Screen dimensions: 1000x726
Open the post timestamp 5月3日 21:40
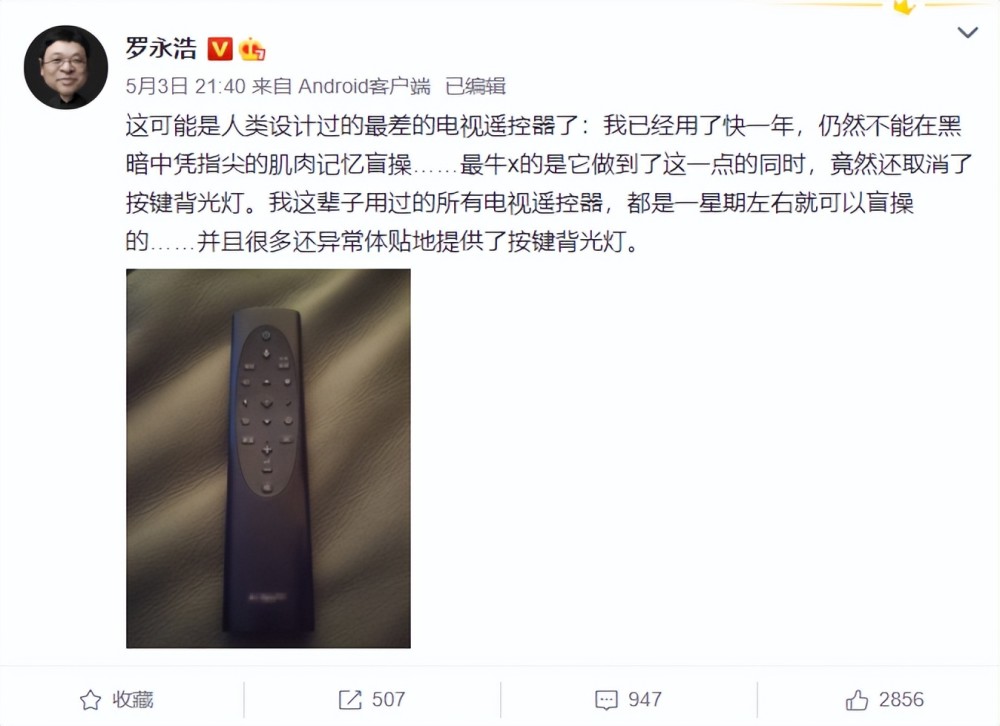click(x=186, y=86)
